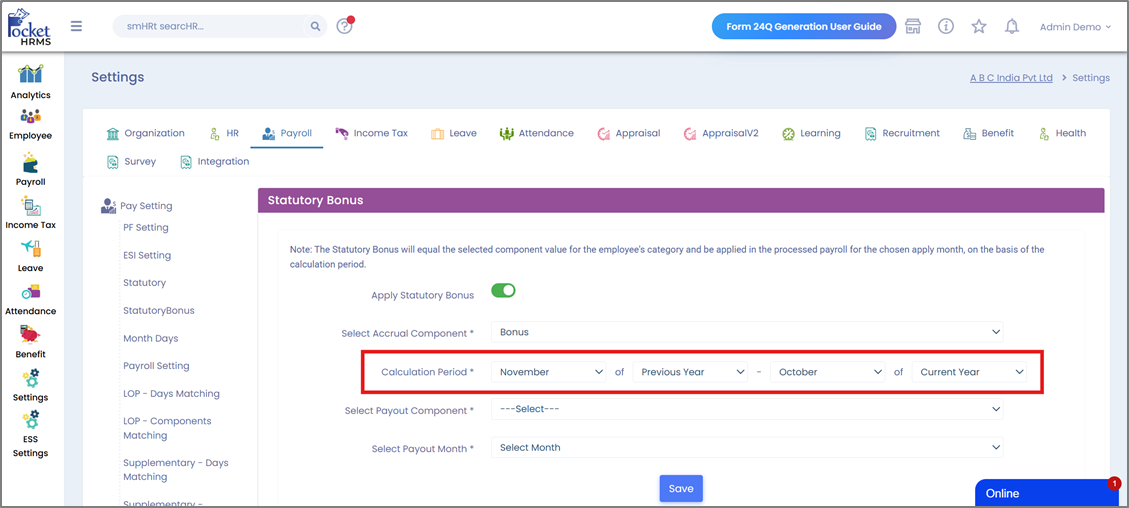This screenshot has width=1129, height=508.
Task: Open the notifications bell icon
Action: click(1012, 27)
